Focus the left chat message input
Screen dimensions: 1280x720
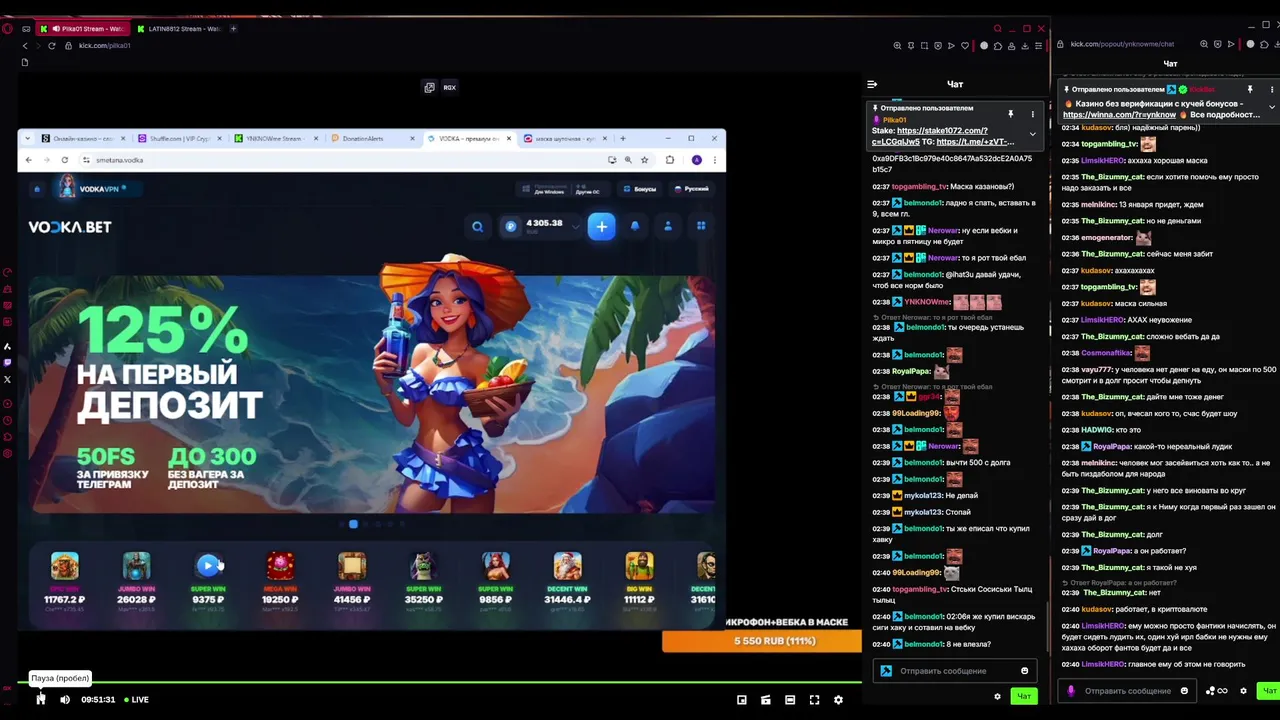tap(955, 671)
